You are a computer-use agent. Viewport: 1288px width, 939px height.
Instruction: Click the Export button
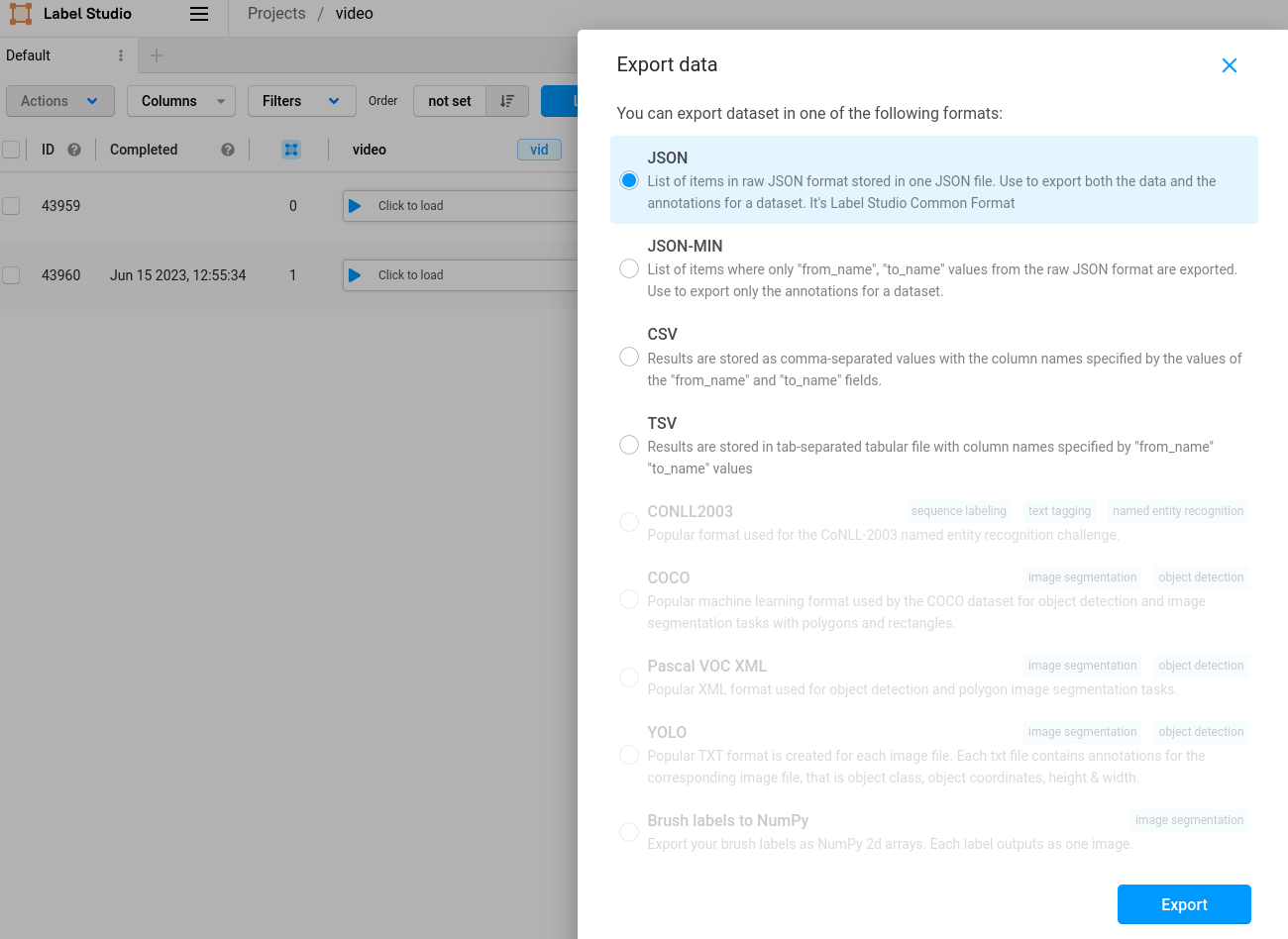[x=1184, y=904]
